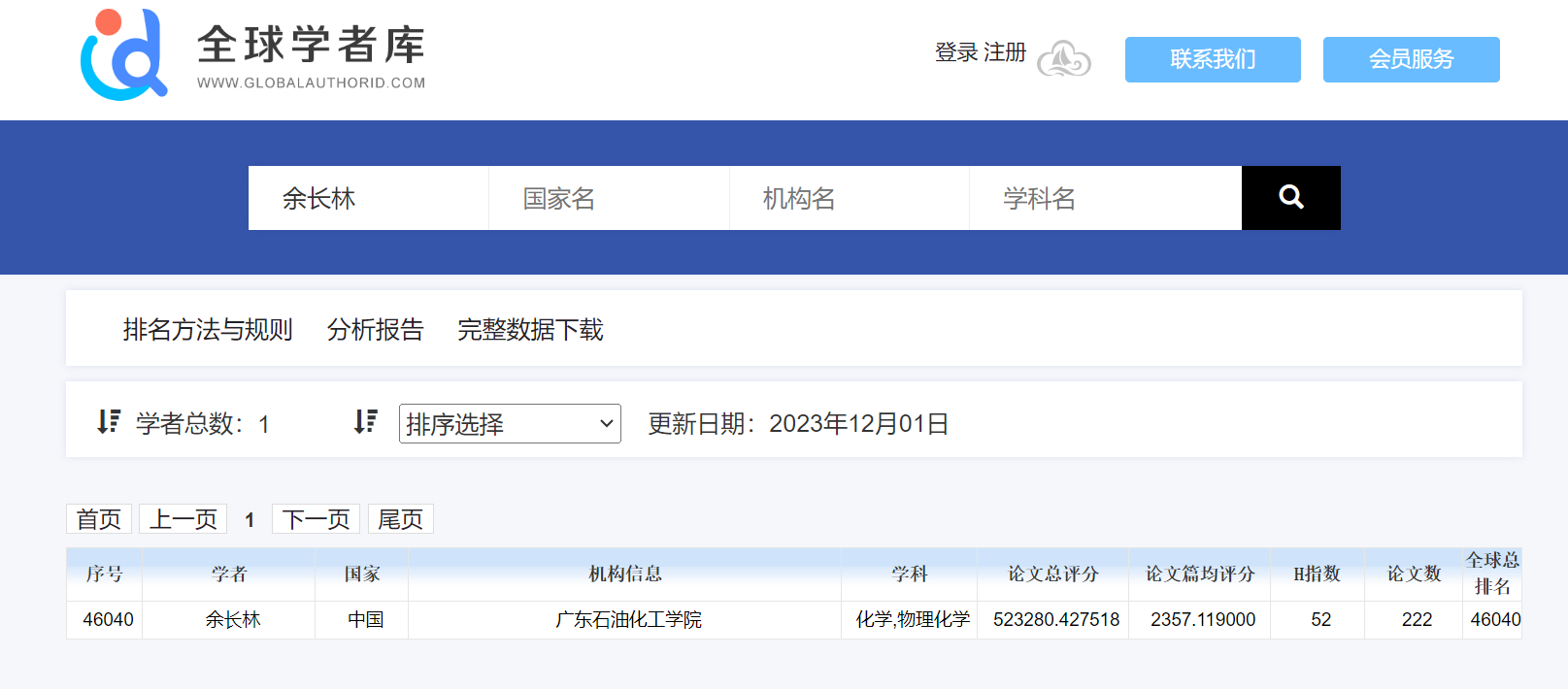Click the cloud icon beside 注册
This screenshot has height=689, width=1568.
[1063, 59]
